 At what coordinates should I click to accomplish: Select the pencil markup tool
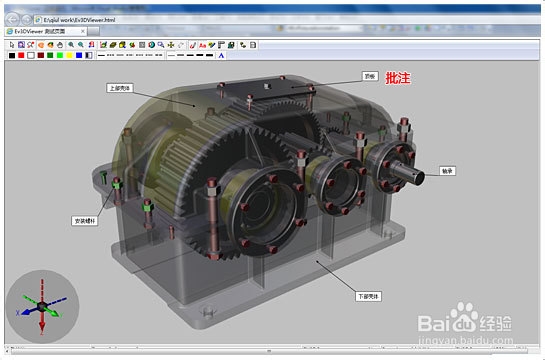pyautogui.click(x=212, y=45)
